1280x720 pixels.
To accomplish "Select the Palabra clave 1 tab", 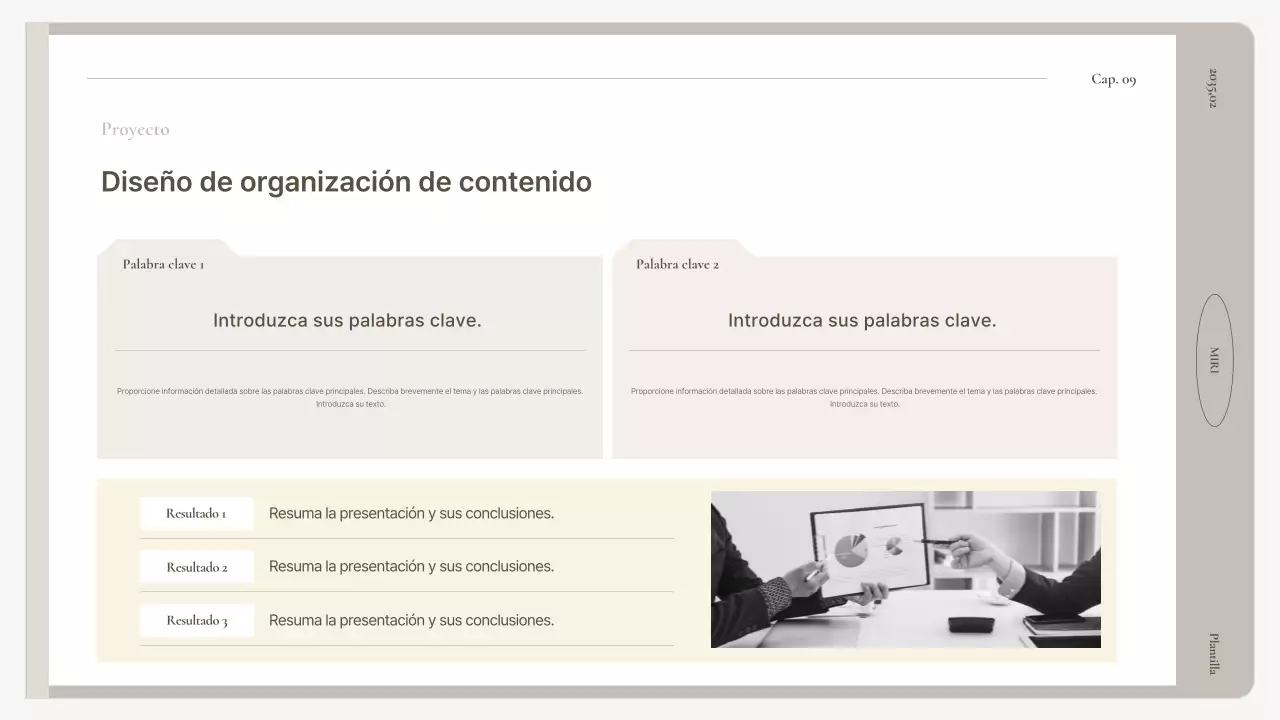I will [x=163, y=264].
